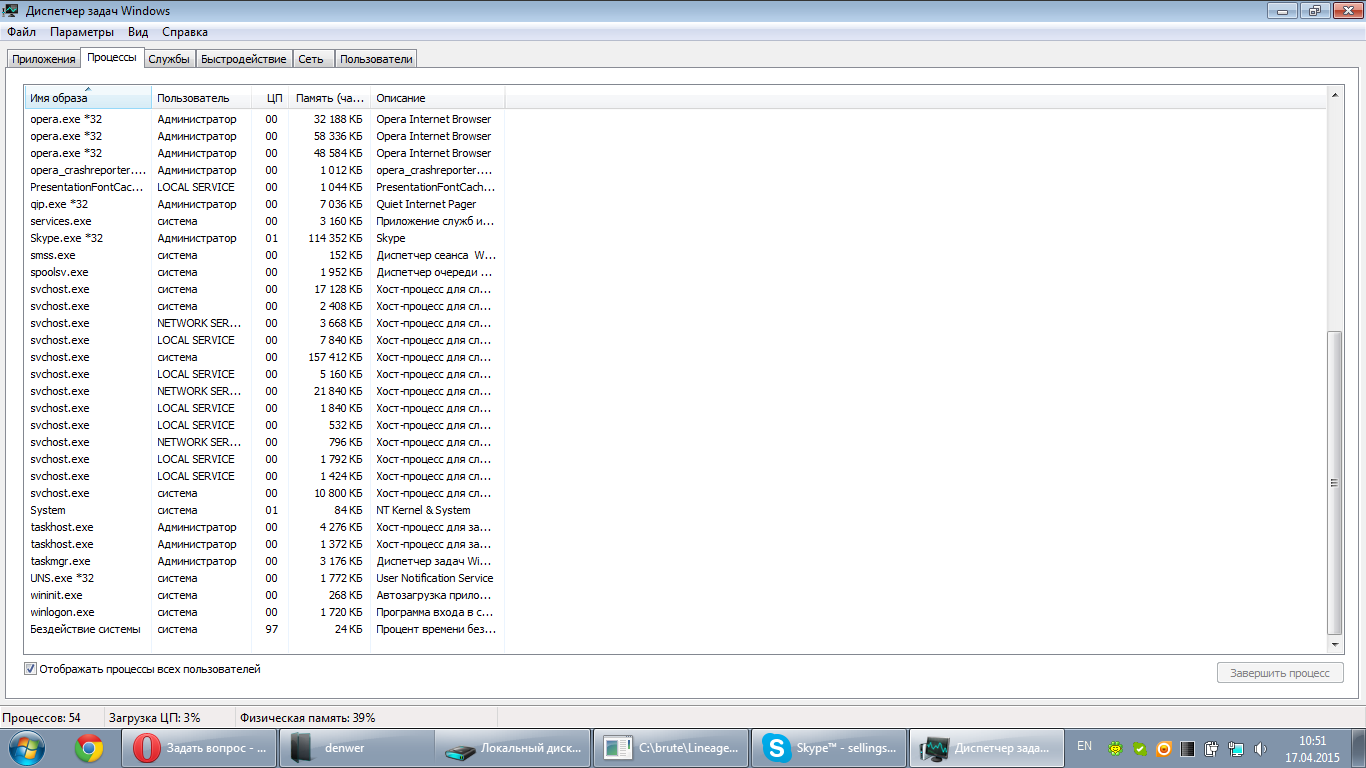Switch to the Пользователи tab
The image size is (1366, 768).
click(376, 59)
